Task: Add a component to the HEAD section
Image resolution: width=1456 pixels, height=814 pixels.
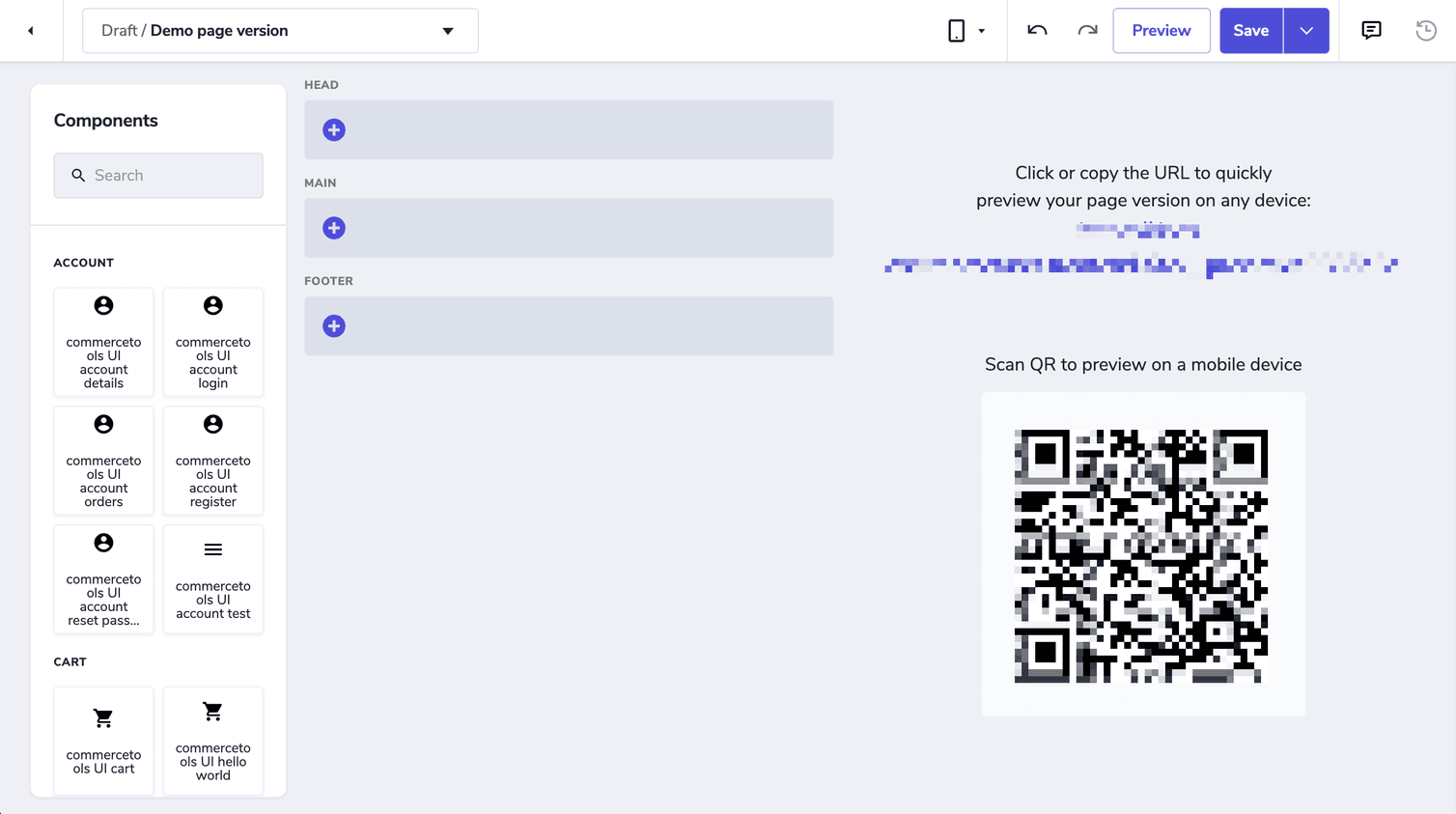Action: tap(334, 129)
